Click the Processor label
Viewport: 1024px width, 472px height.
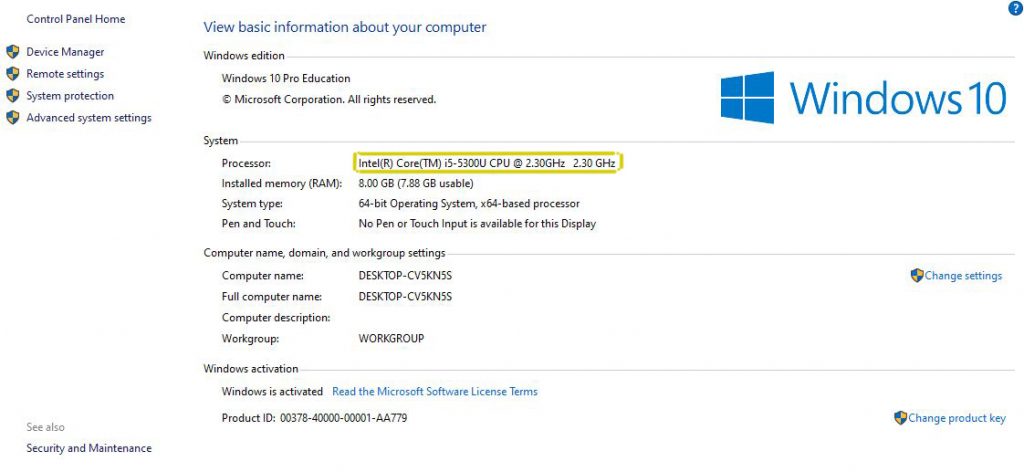[x=246, y=163]
